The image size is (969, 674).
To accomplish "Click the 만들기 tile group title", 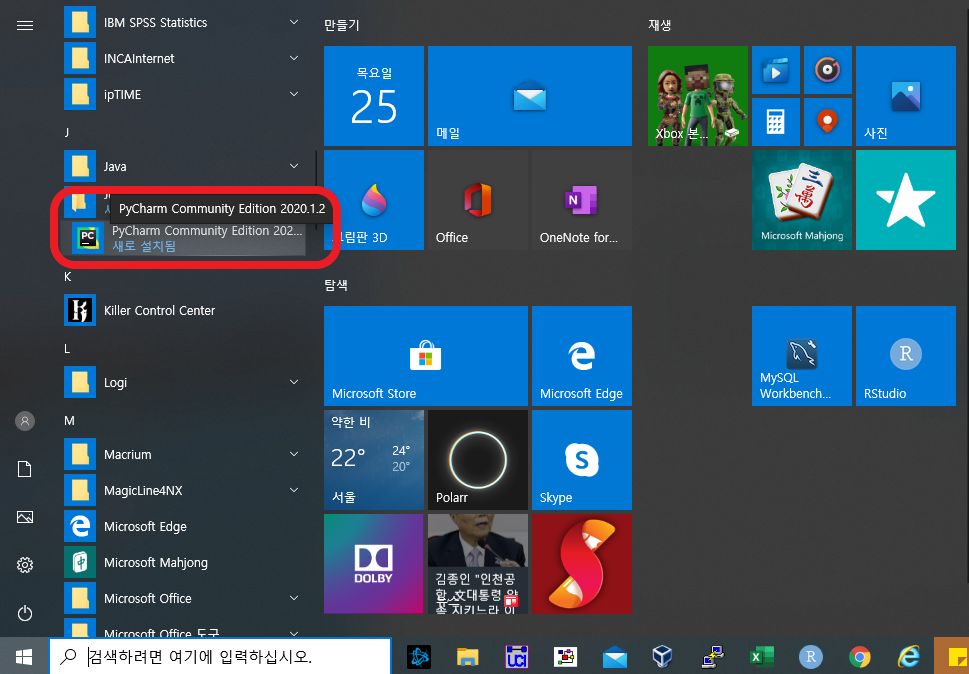I will pyautogui.click(x=342, y=25).
